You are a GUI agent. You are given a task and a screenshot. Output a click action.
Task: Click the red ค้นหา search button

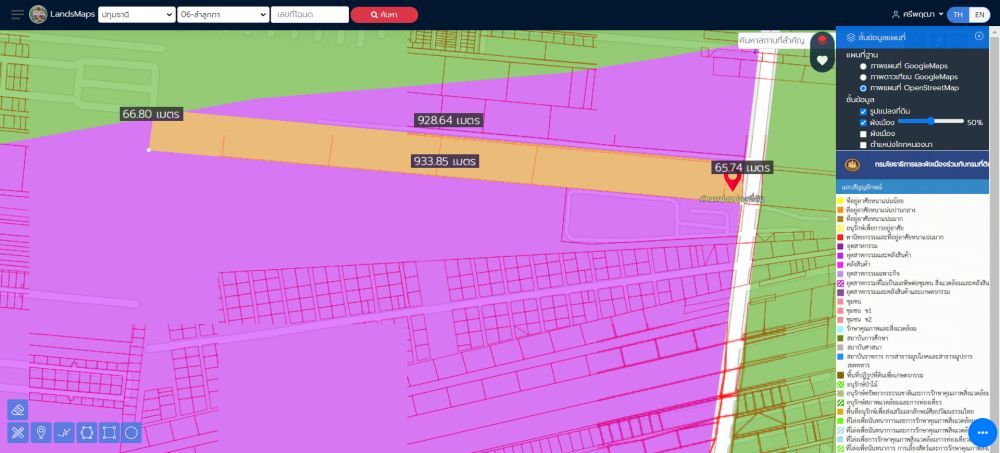pos(384,15)
